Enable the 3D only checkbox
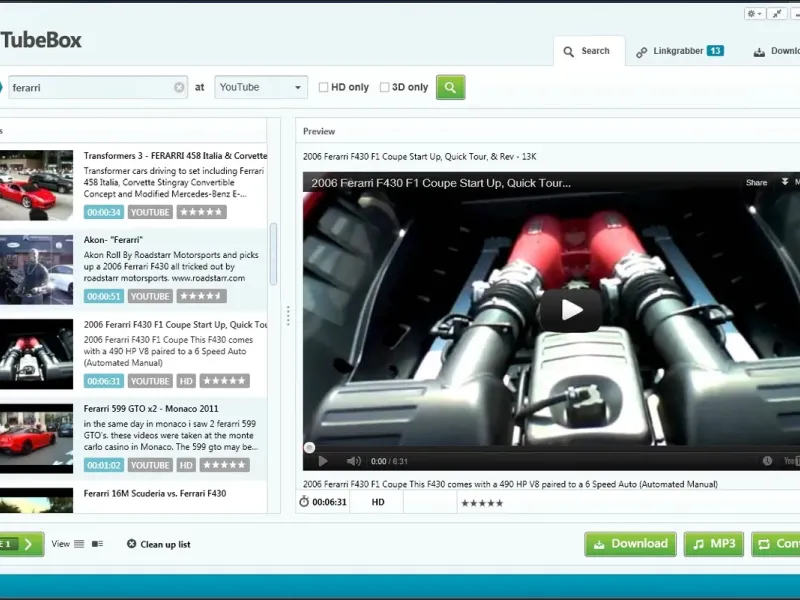This screenshot has width=800, height=600. (384, 87)
